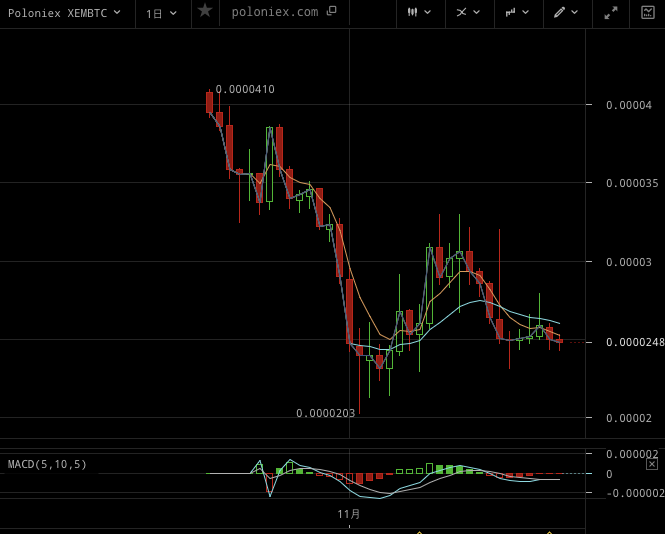Click the chart snapshot icon

click(648, 12)
